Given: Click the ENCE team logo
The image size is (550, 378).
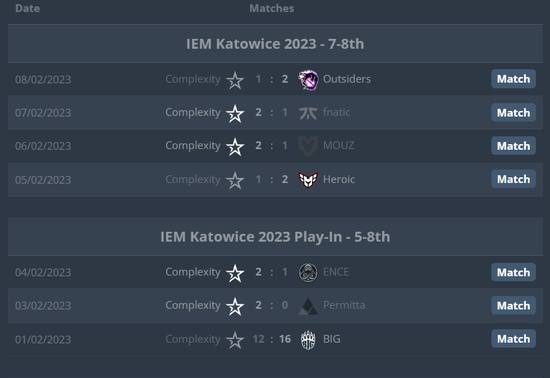Looking at the screenshot, I should click(x=308, y=272).
